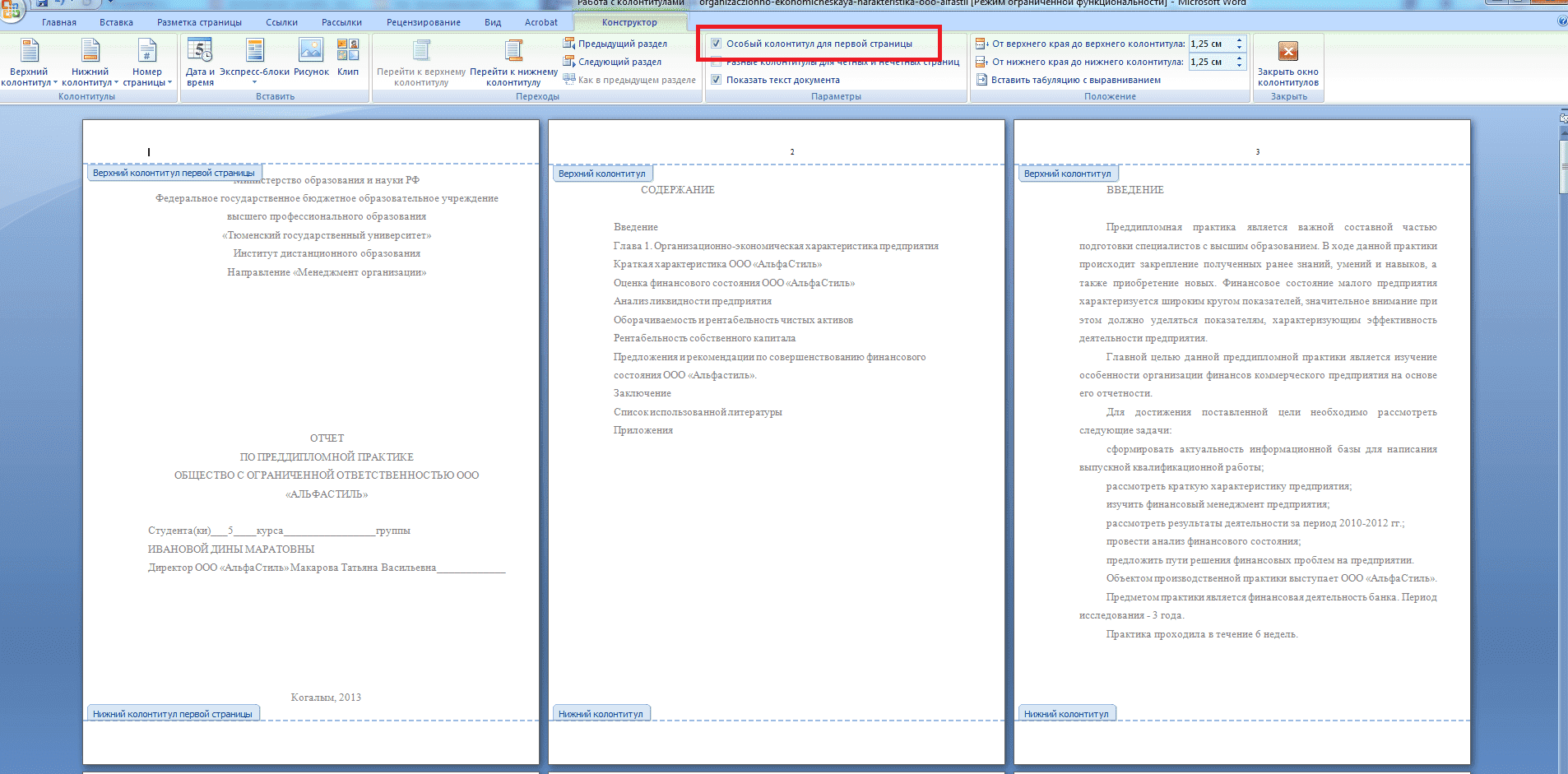The image size is (1568, 774).
Task: Click the Заключение line in contents
Action: coord(643,393)
